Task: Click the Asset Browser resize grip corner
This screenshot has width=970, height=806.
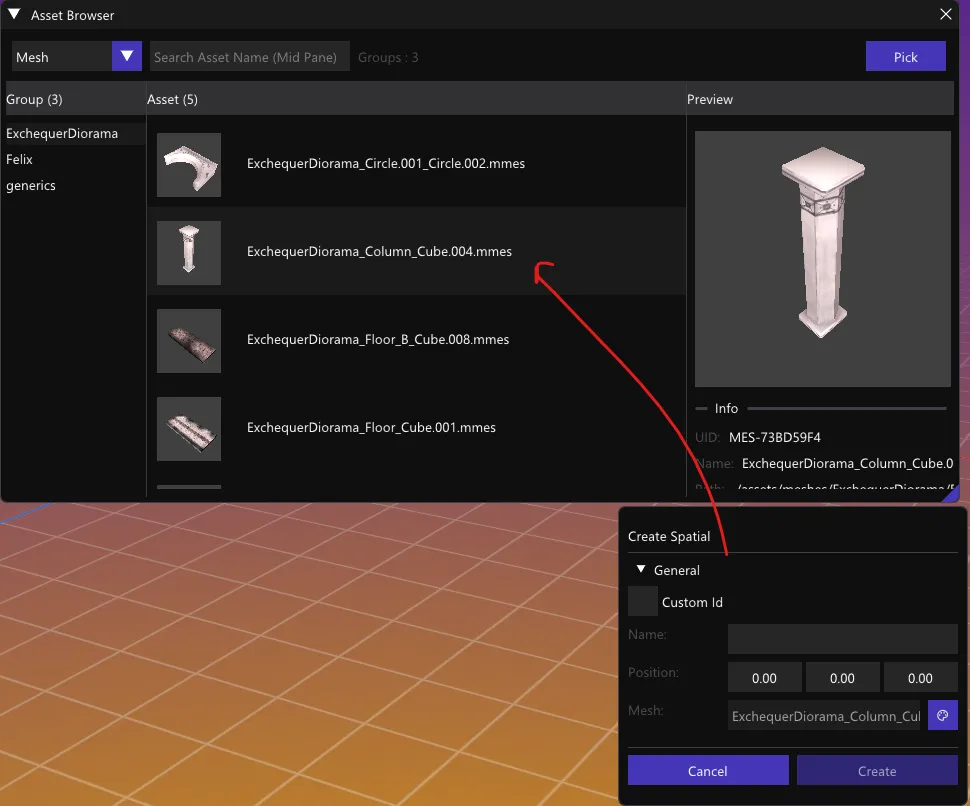Action: click(951, 494)
